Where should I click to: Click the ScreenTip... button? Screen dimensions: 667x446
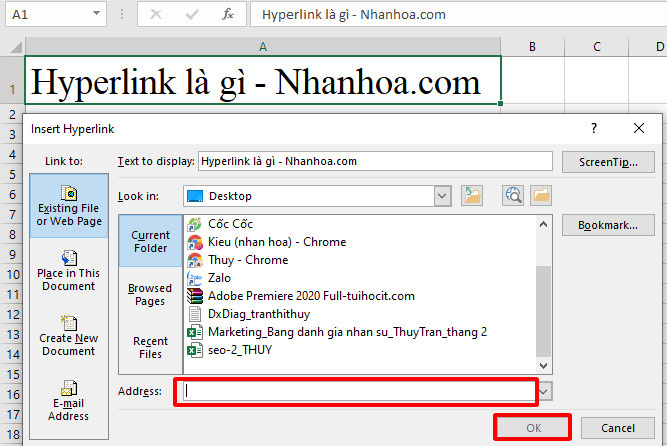608,162
